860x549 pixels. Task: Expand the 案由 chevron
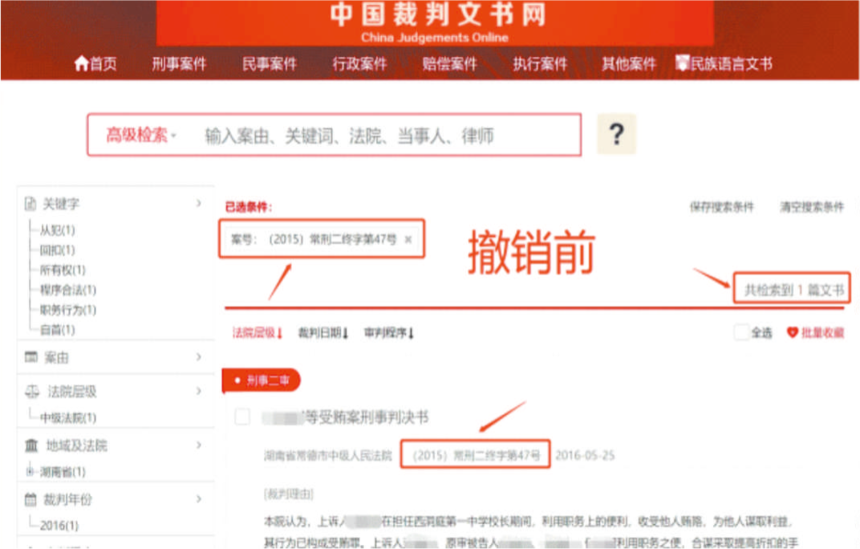(x=199, y=357)
